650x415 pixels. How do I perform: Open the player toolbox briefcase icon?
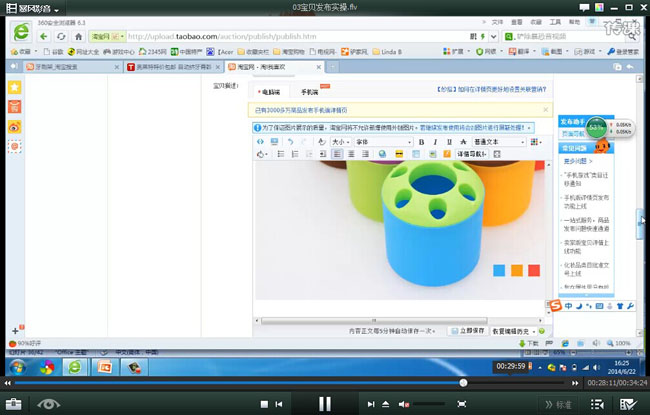tap(14, 403)
